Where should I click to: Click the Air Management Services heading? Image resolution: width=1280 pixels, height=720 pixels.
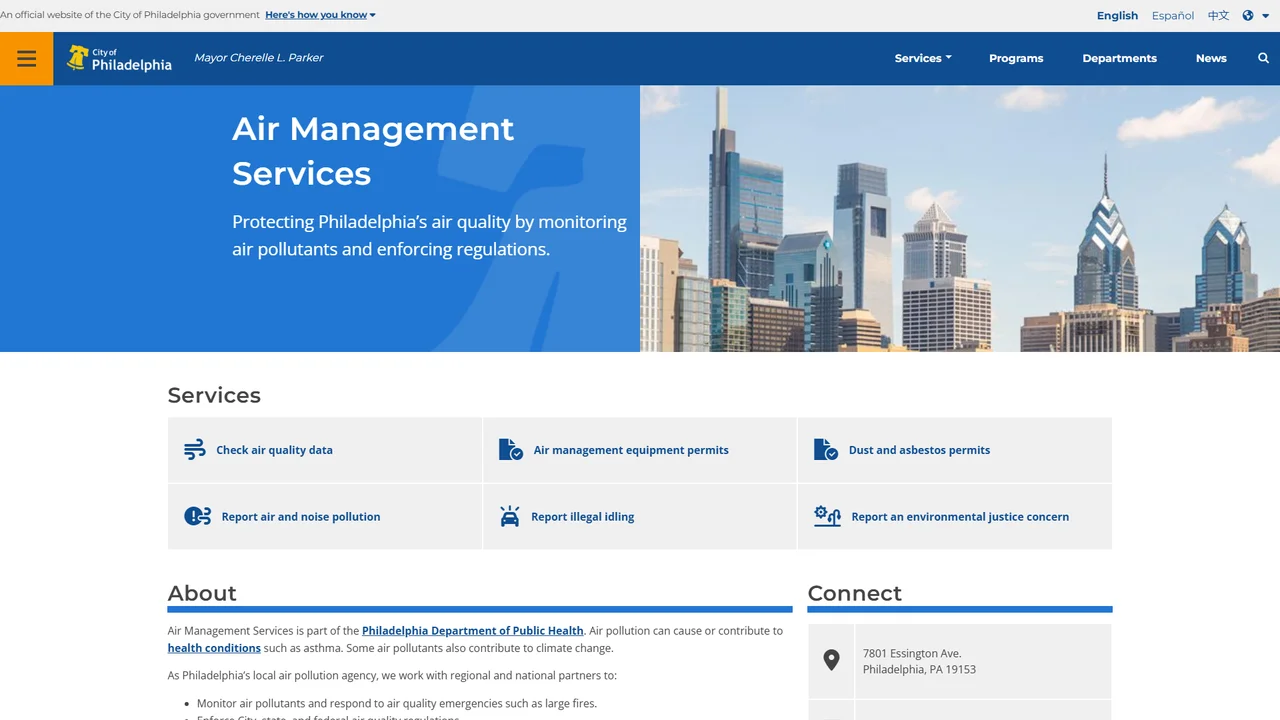(373, 151)
